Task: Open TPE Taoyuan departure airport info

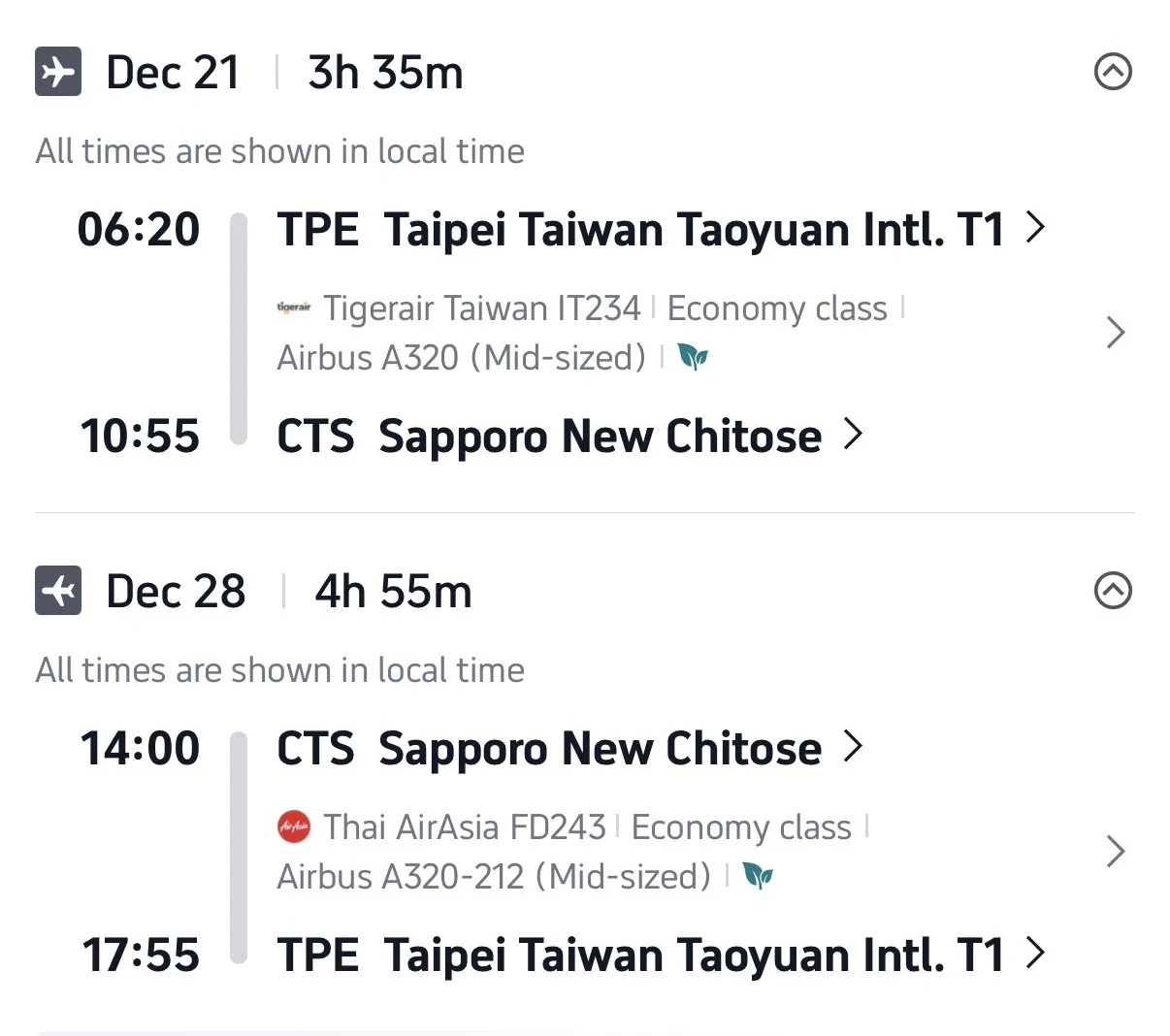Action: tap(662, 229)
